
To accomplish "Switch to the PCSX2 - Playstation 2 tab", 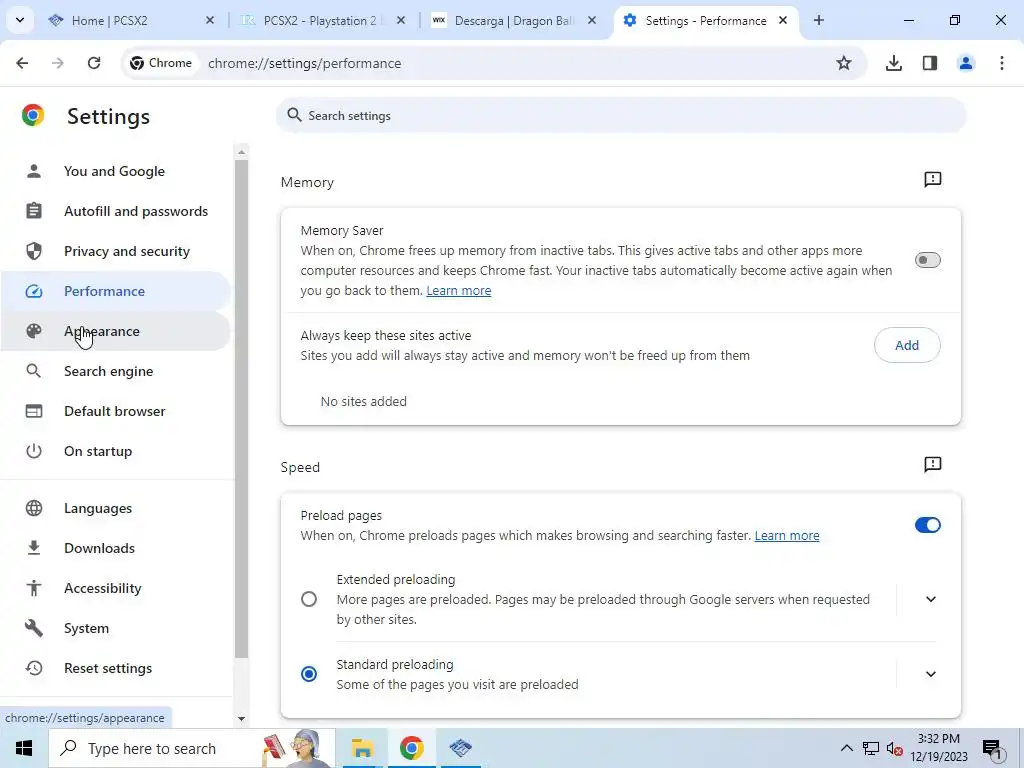I will (322, 20).
